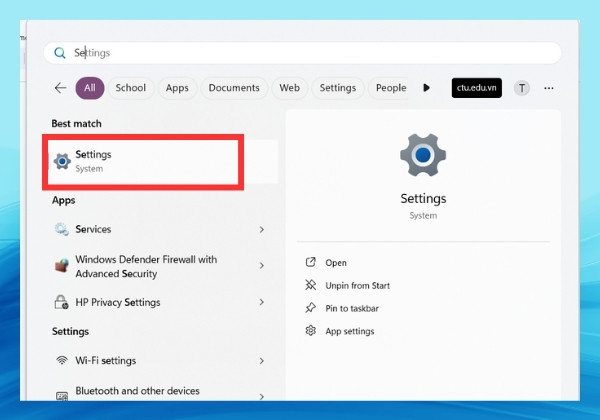Expand the Wi-Fi settings chevron
This screenshot has width=600, height=420.
point(262,361)
